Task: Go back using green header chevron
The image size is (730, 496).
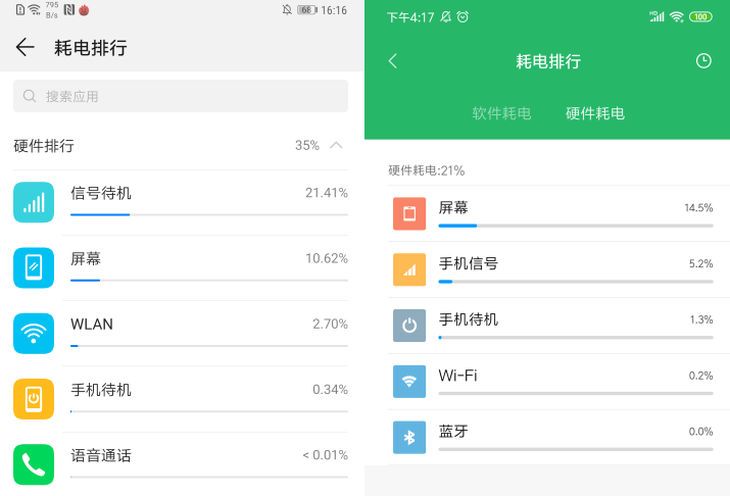Action: click(x=393, y=61)
